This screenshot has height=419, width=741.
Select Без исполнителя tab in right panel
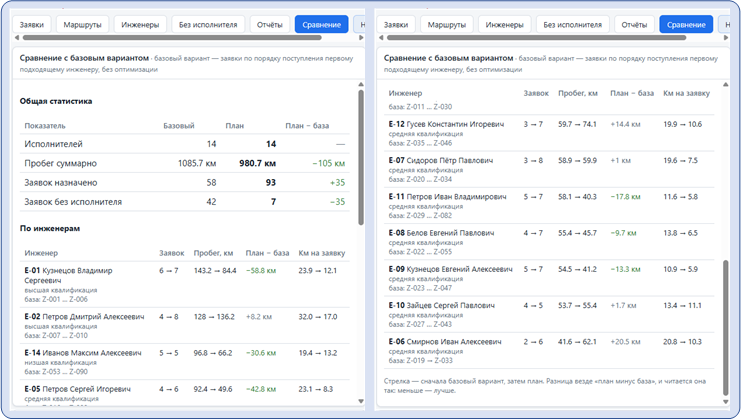point(572,25)
